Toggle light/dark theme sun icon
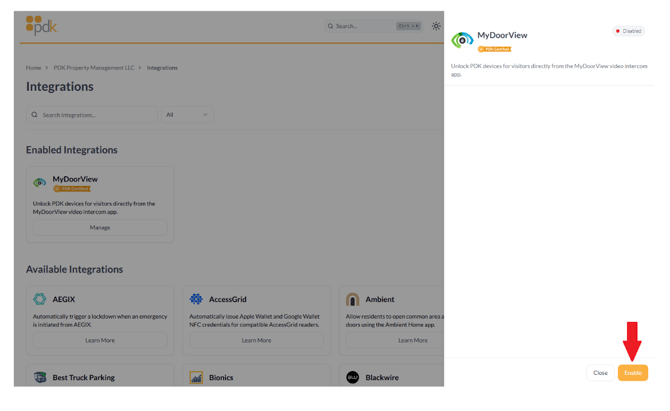 pos(436,26)
